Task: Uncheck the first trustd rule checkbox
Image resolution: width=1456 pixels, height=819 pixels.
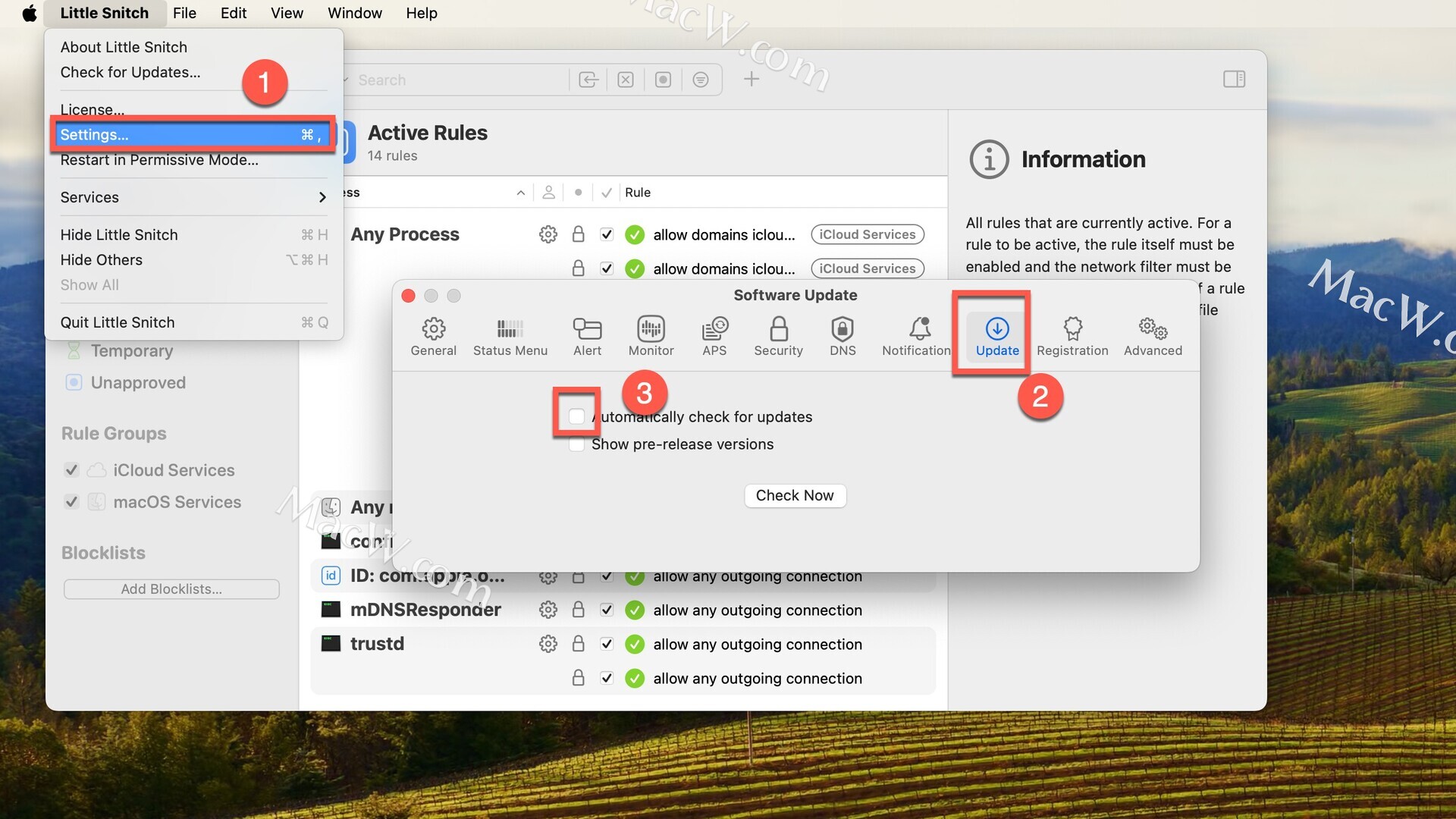Action: tap(607, 644)
